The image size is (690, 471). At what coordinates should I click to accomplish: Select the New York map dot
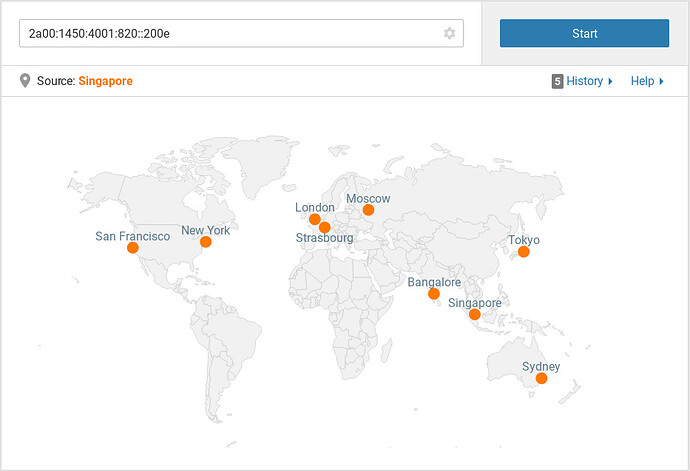click(x=206, y=242)
